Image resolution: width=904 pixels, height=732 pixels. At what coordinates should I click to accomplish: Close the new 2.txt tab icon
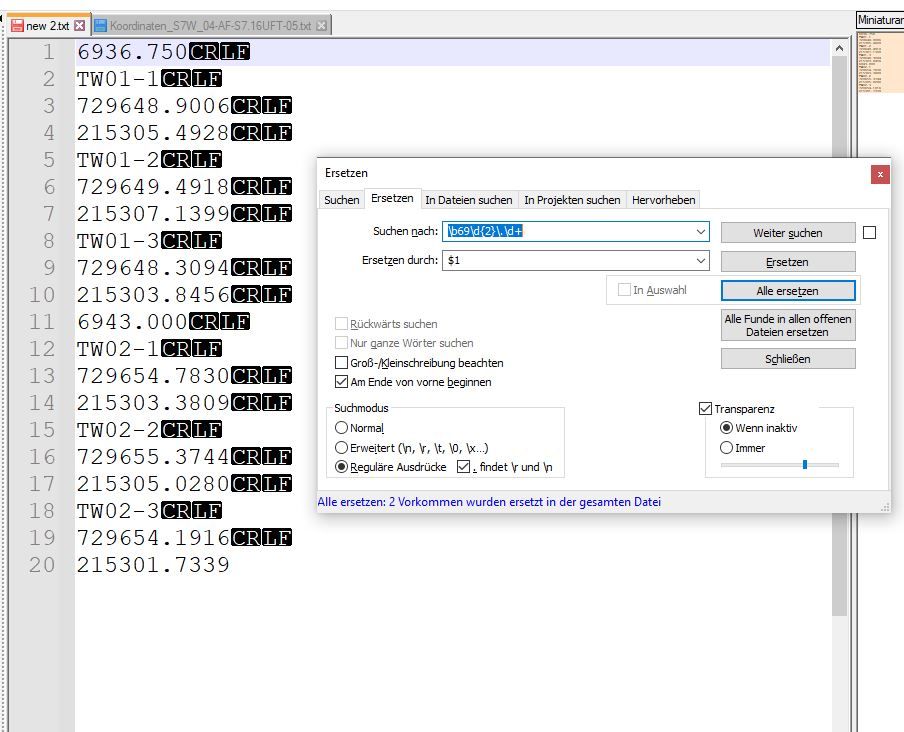80,25
